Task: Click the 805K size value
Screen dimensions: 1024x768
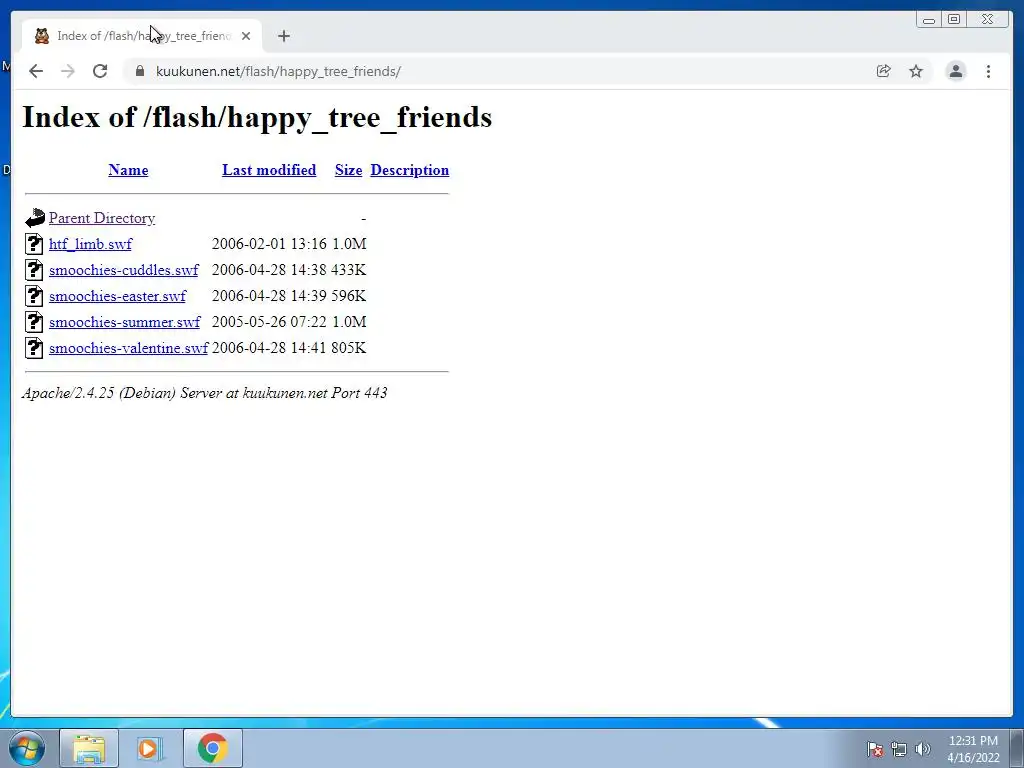Action: pos(349,348)
